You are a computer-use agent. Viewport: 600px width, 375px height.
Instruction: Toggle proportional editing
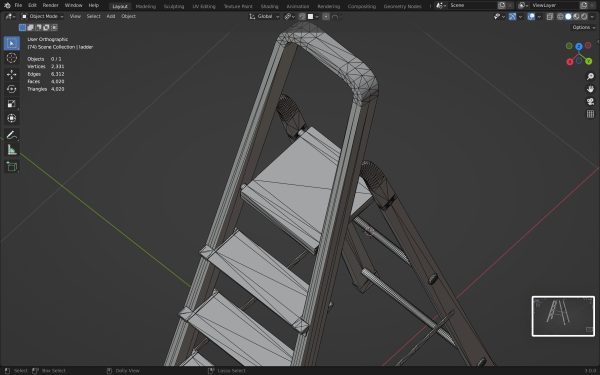coord(326,16)
